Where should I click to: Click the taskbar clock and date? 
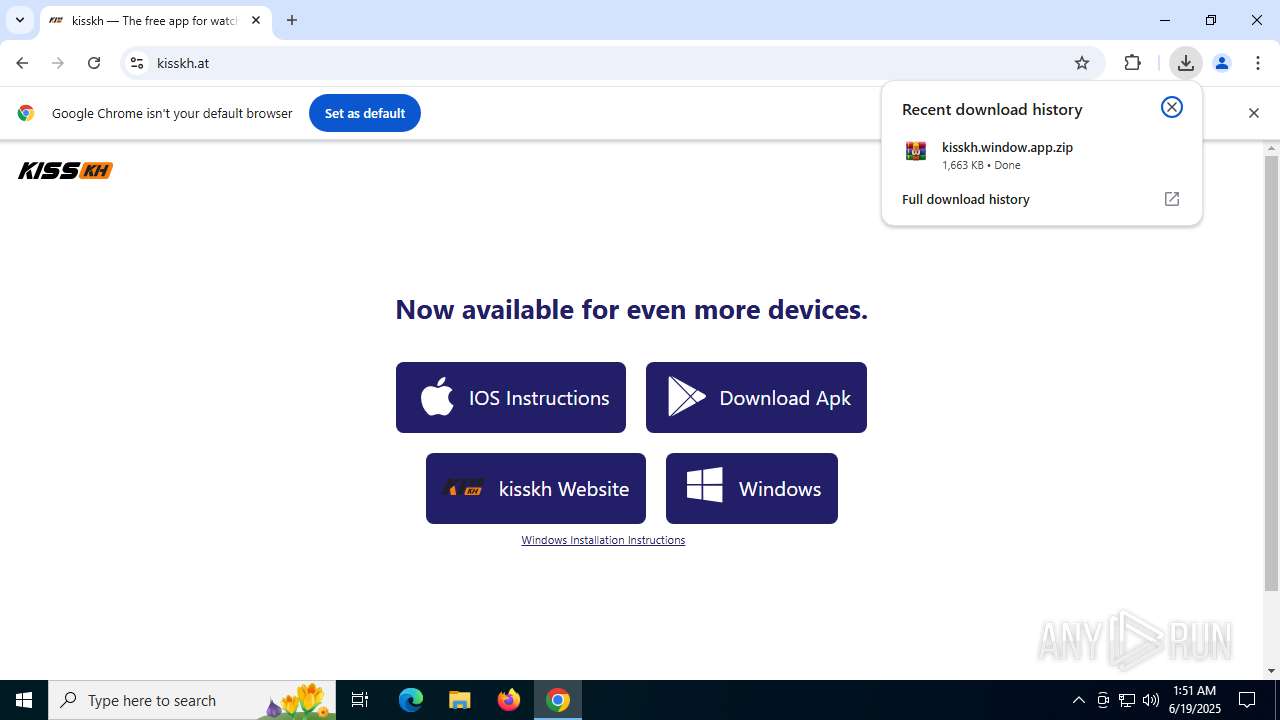pyautogui.click(x=1194, y=700)
